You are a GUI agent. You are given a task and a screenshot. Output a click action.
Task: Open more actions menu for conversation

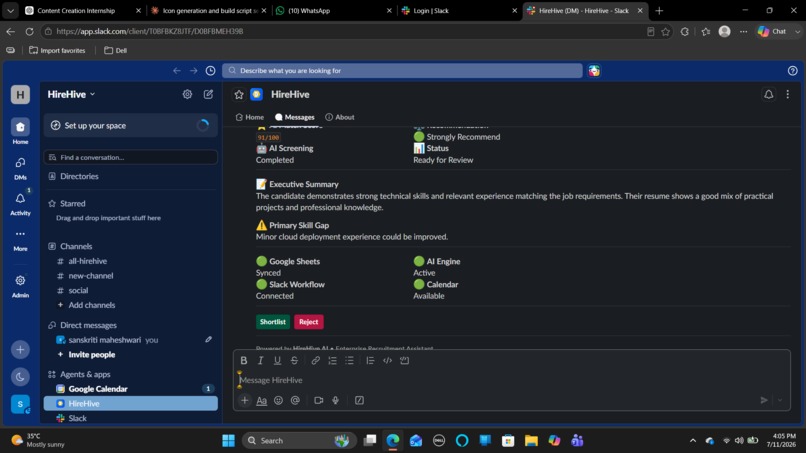(787, 95)
